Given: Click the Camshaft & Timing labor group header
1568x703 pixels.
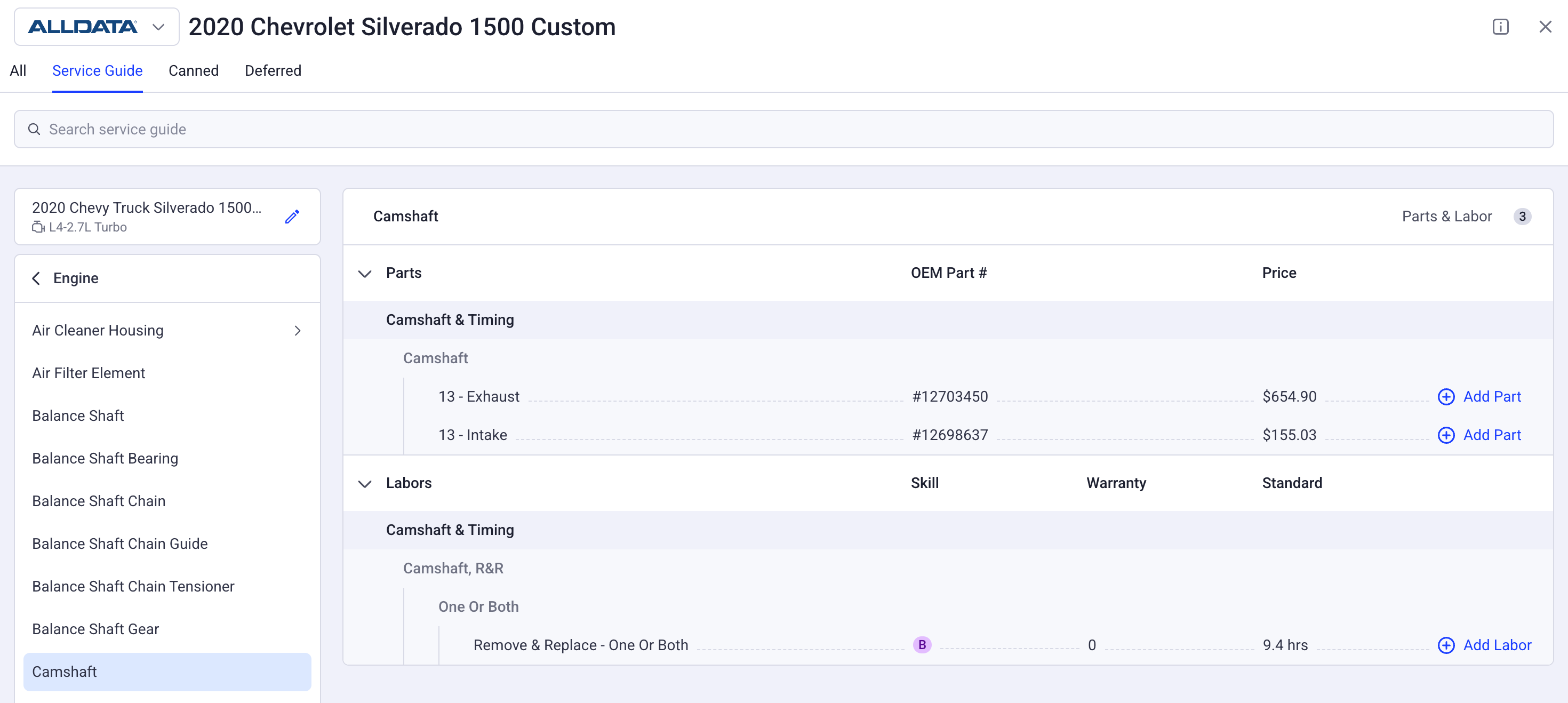Looking at the screenshot, I should coord(450,530).
